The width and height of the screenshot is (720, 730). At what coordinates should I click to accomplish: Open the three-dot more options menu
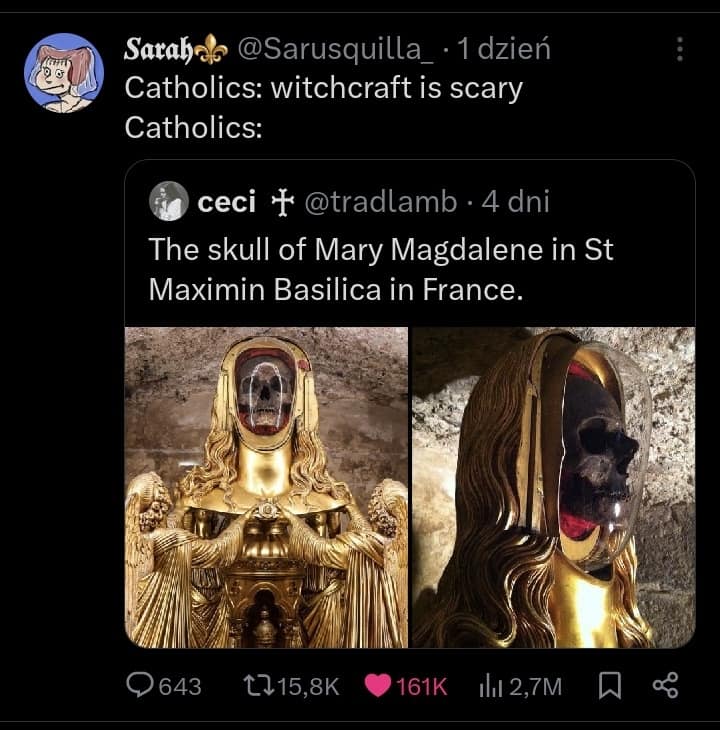tap(680, 49)
